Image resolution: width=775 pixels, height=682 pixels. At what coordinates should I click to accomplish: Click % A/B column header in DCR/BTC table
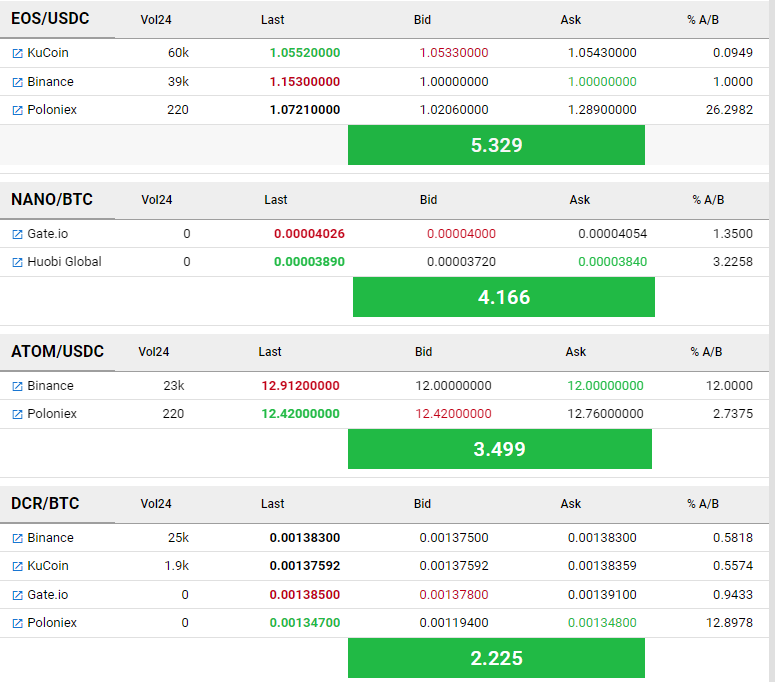[x=703, y=504]
